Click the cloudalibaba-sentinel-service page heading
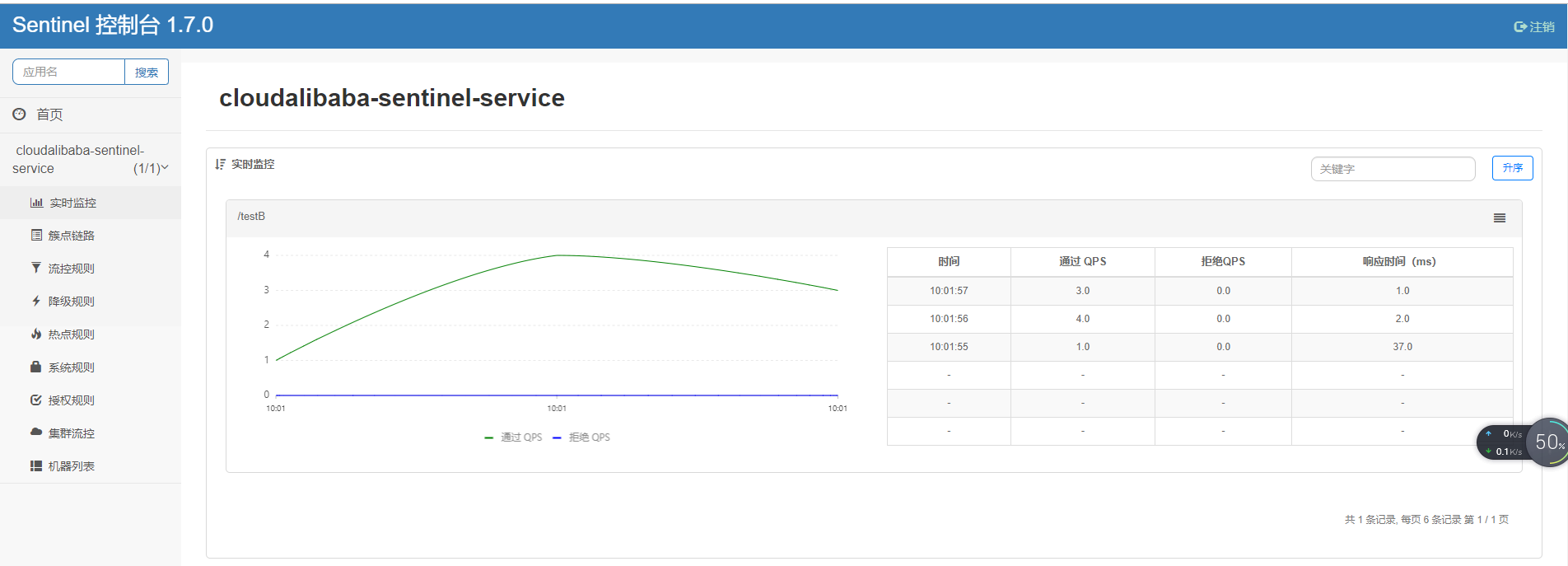 click(x=392, y=98)
